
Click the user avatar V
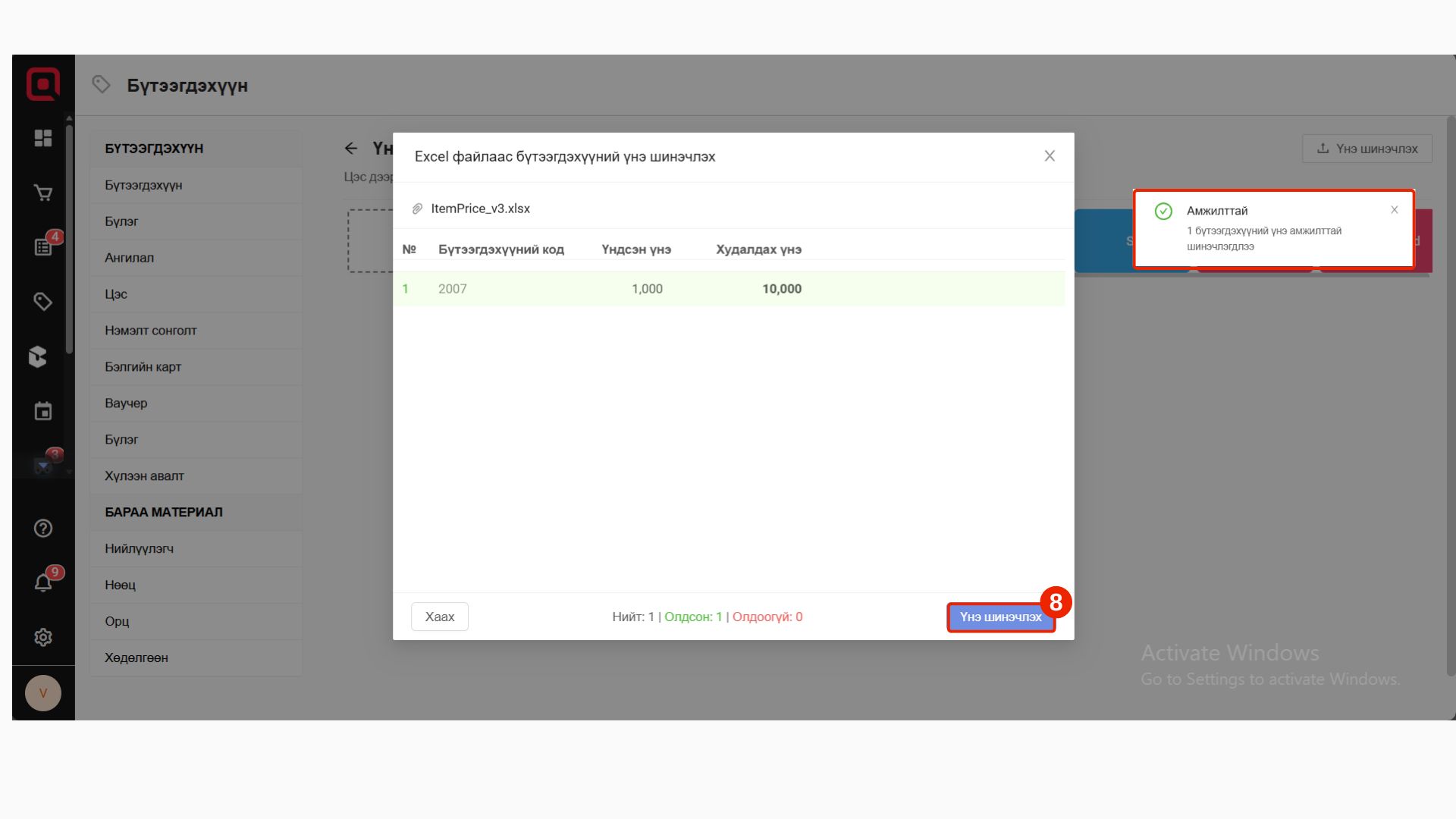[43, 693]
